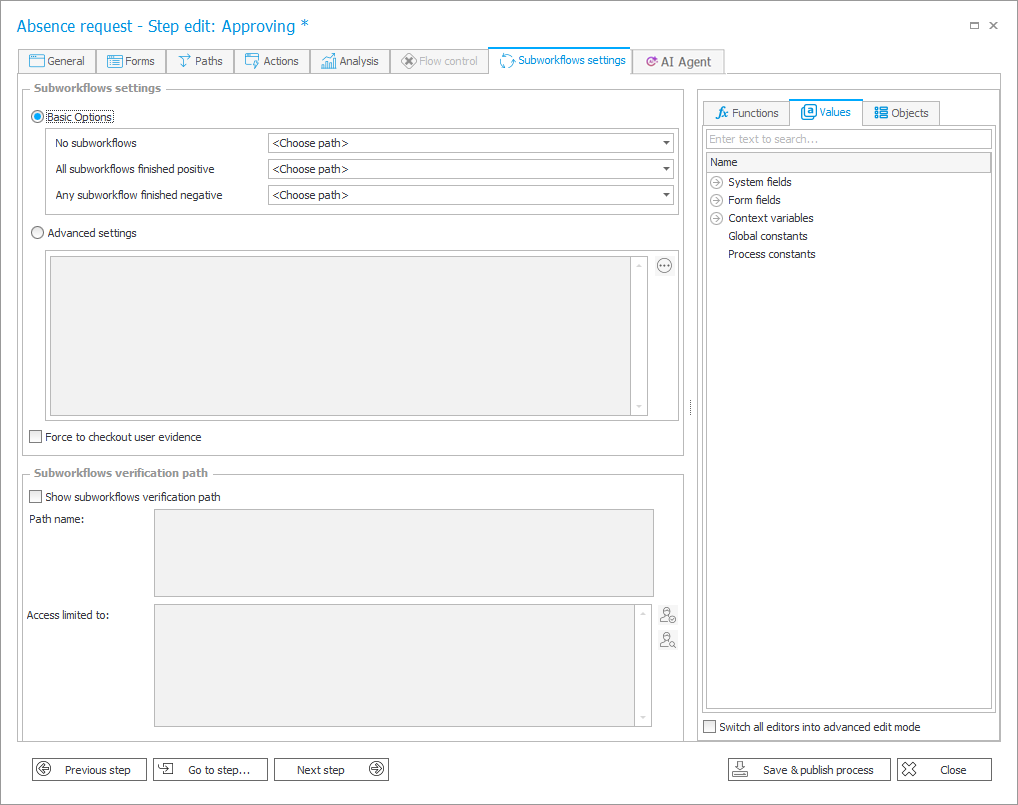Click the Enter text to search field
1018x805 pixels.
point(849,139)
